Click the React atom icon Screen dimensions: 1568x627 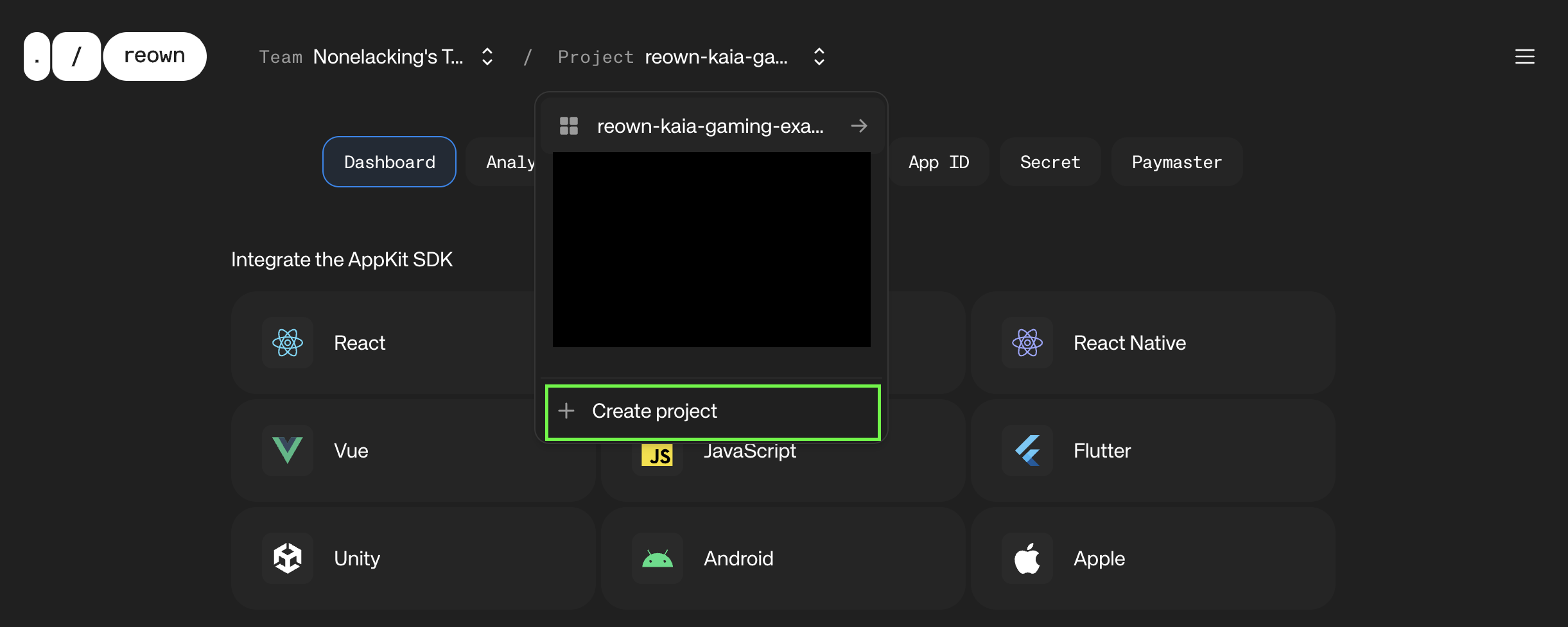coord(287,343)
